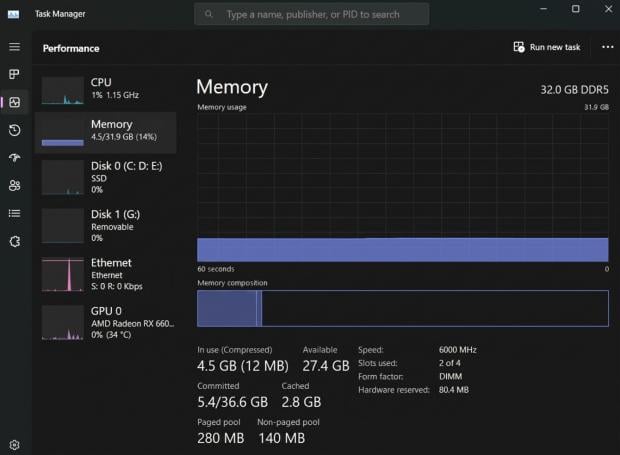Screen dimensions: 620x455
Task: Click the GPU 0 mini graph thumbnail
Action: click(x=62, y=323)
